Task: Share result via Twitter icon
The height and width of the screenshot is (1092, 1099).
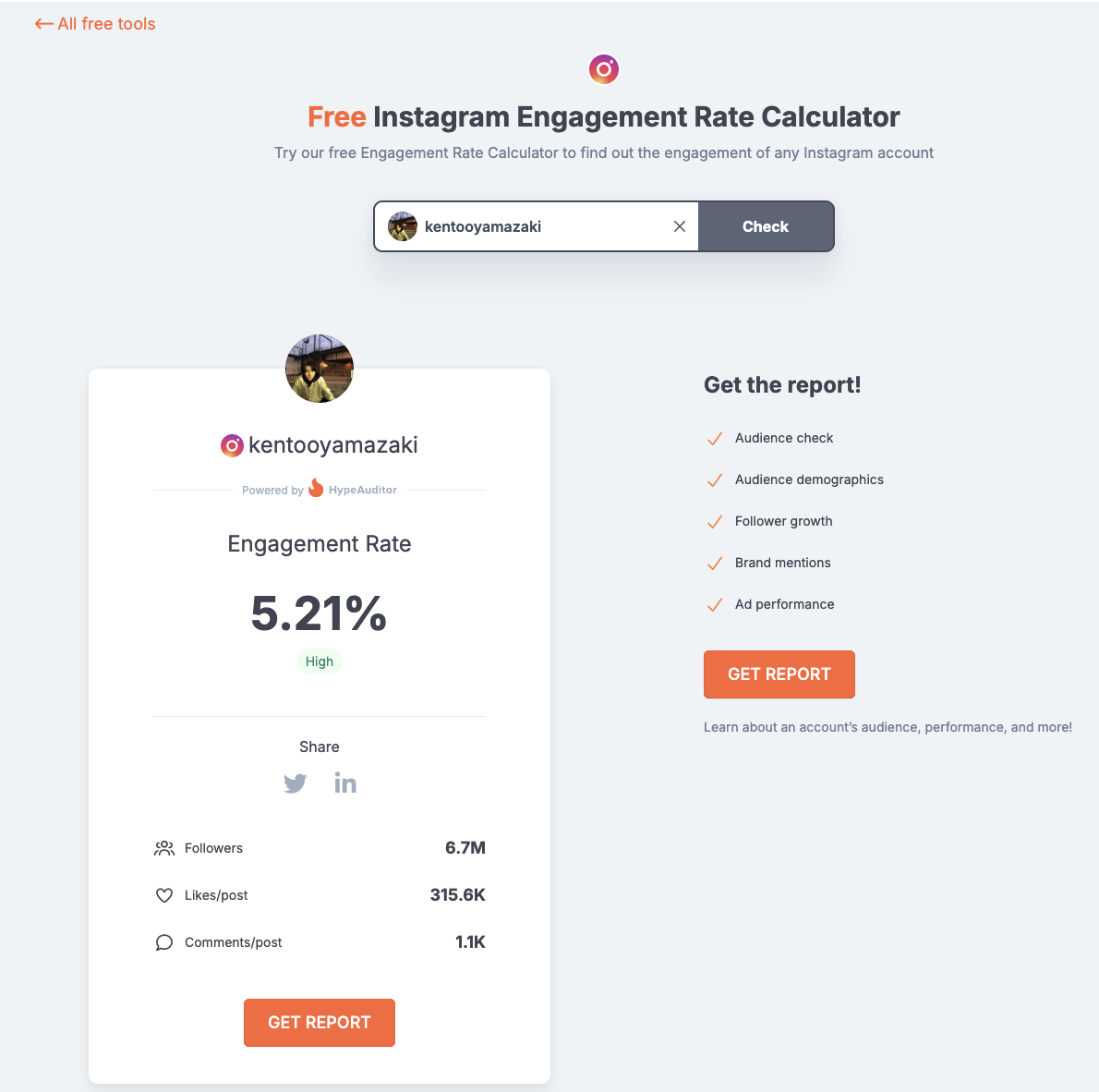Action: click(x=296, y=783)
